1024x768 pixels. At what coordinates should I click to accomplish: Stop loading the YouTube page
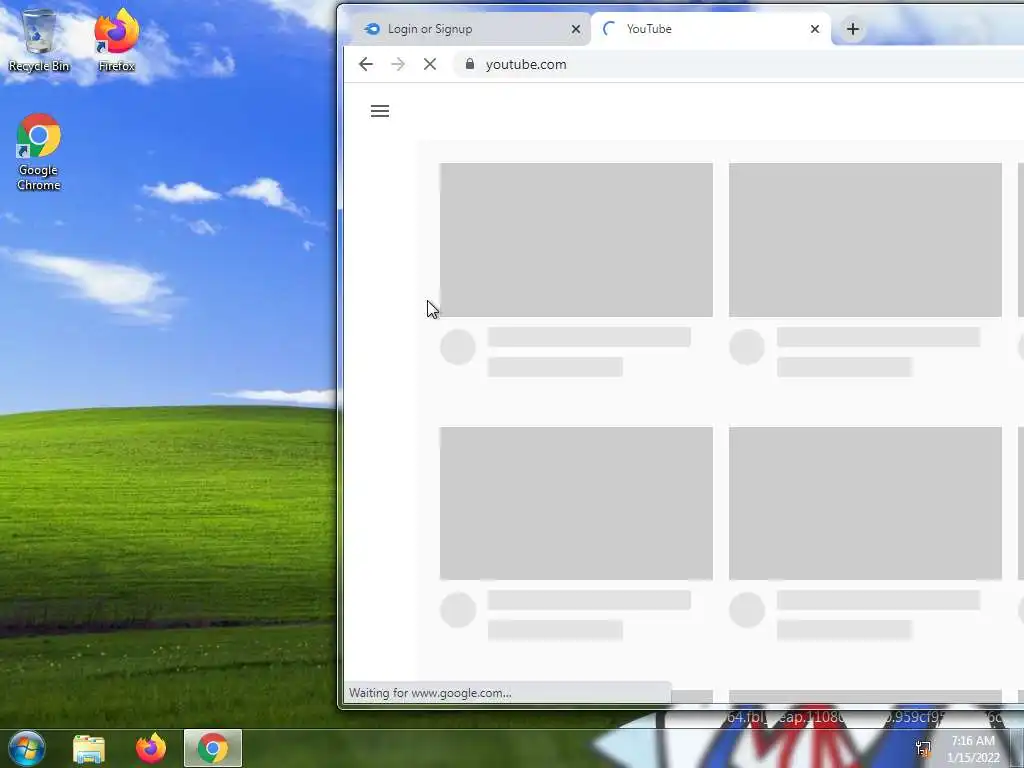(x=430, y=64)
